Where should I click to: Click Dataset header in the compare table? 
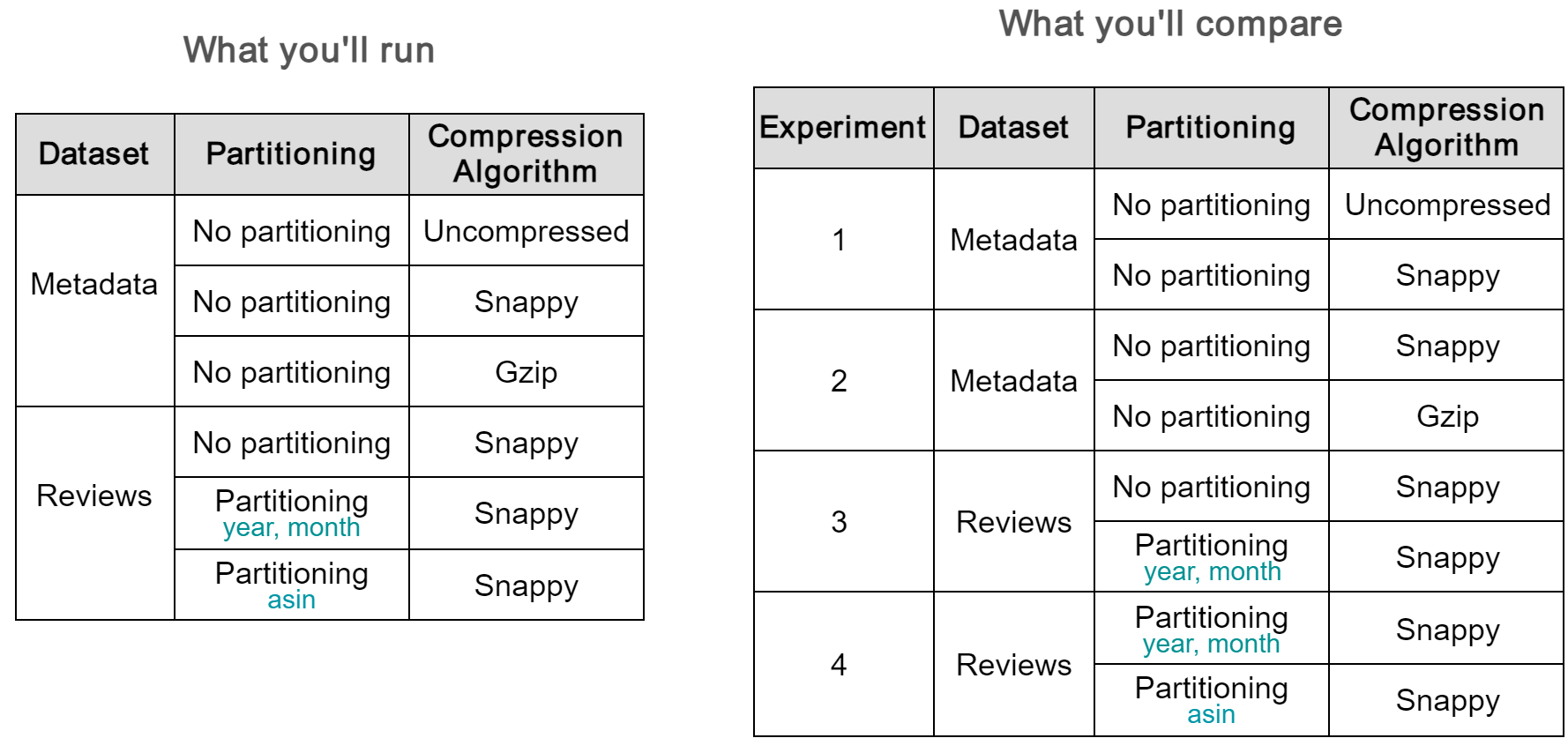[x=1012, y=128]
